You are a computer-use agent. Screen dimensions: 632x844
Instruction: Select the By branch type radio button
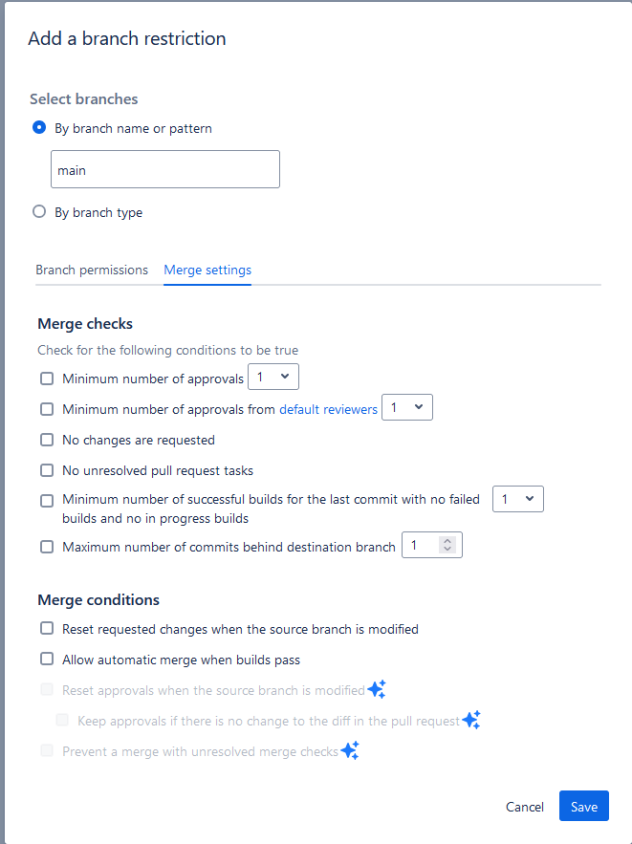(39, 212)
